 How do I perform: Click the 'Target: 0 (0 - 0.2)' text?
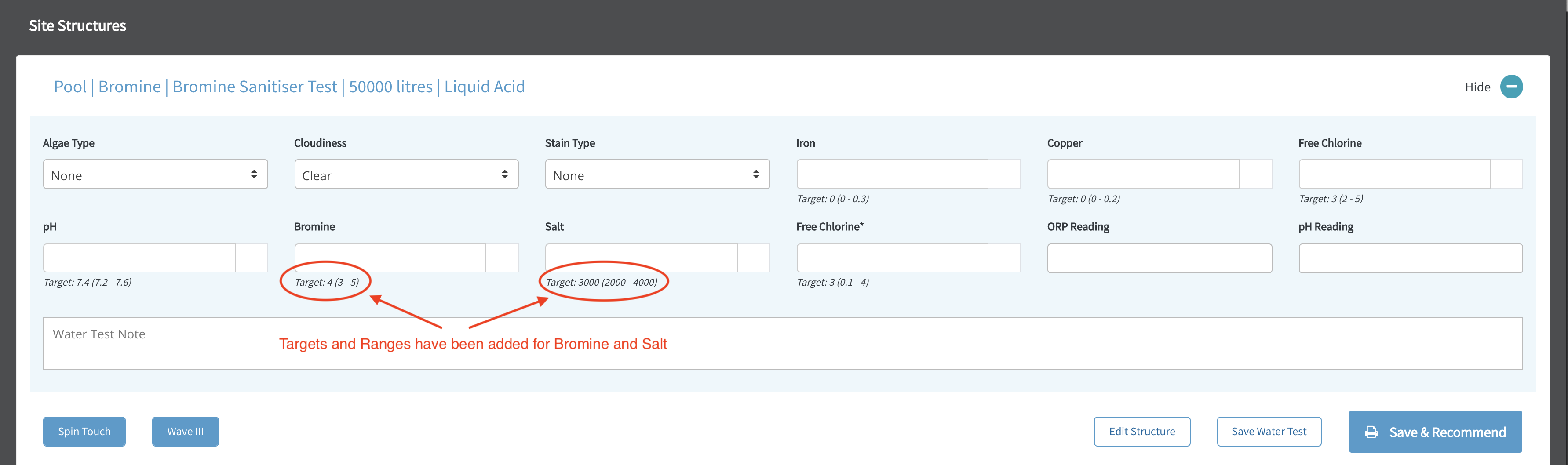pyautogui.click(x=1083, y=199)
